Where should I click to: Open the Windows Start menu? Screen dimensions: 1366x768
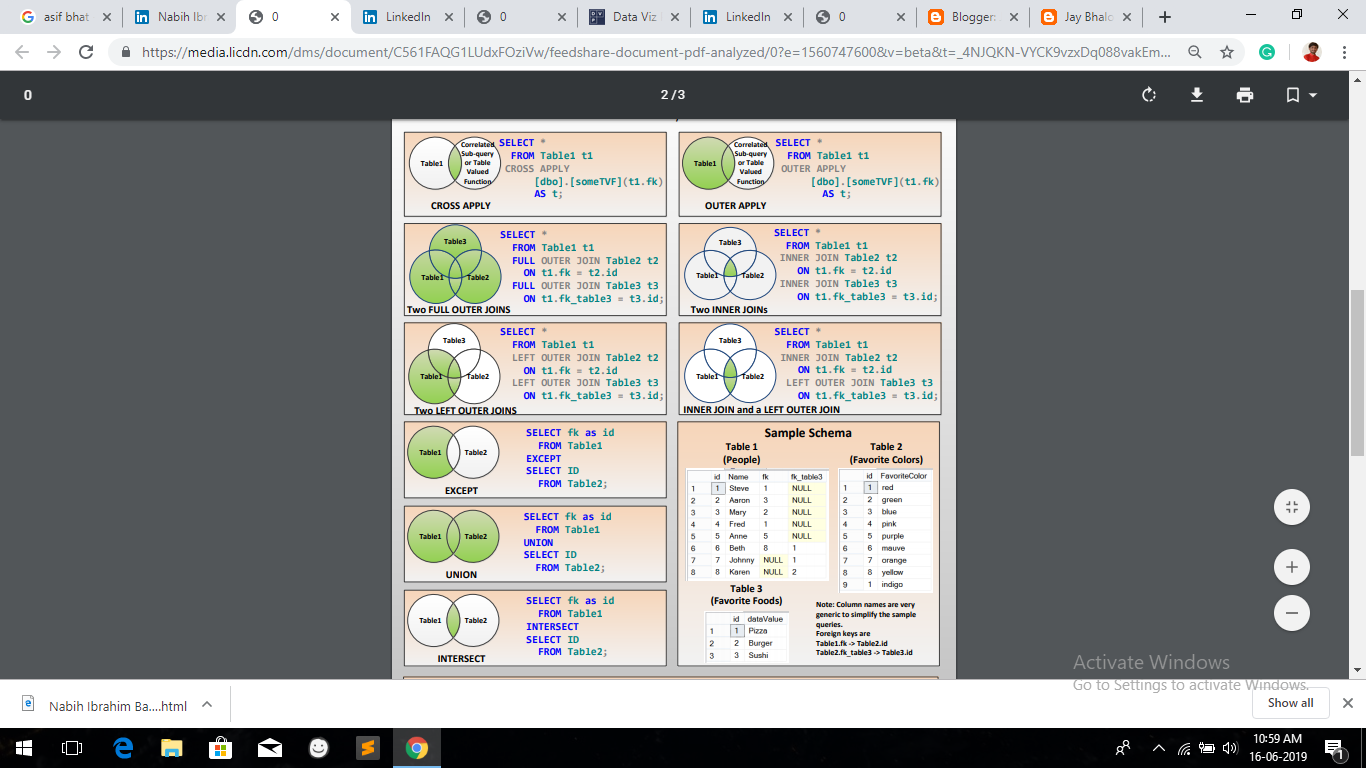(23, 747)
